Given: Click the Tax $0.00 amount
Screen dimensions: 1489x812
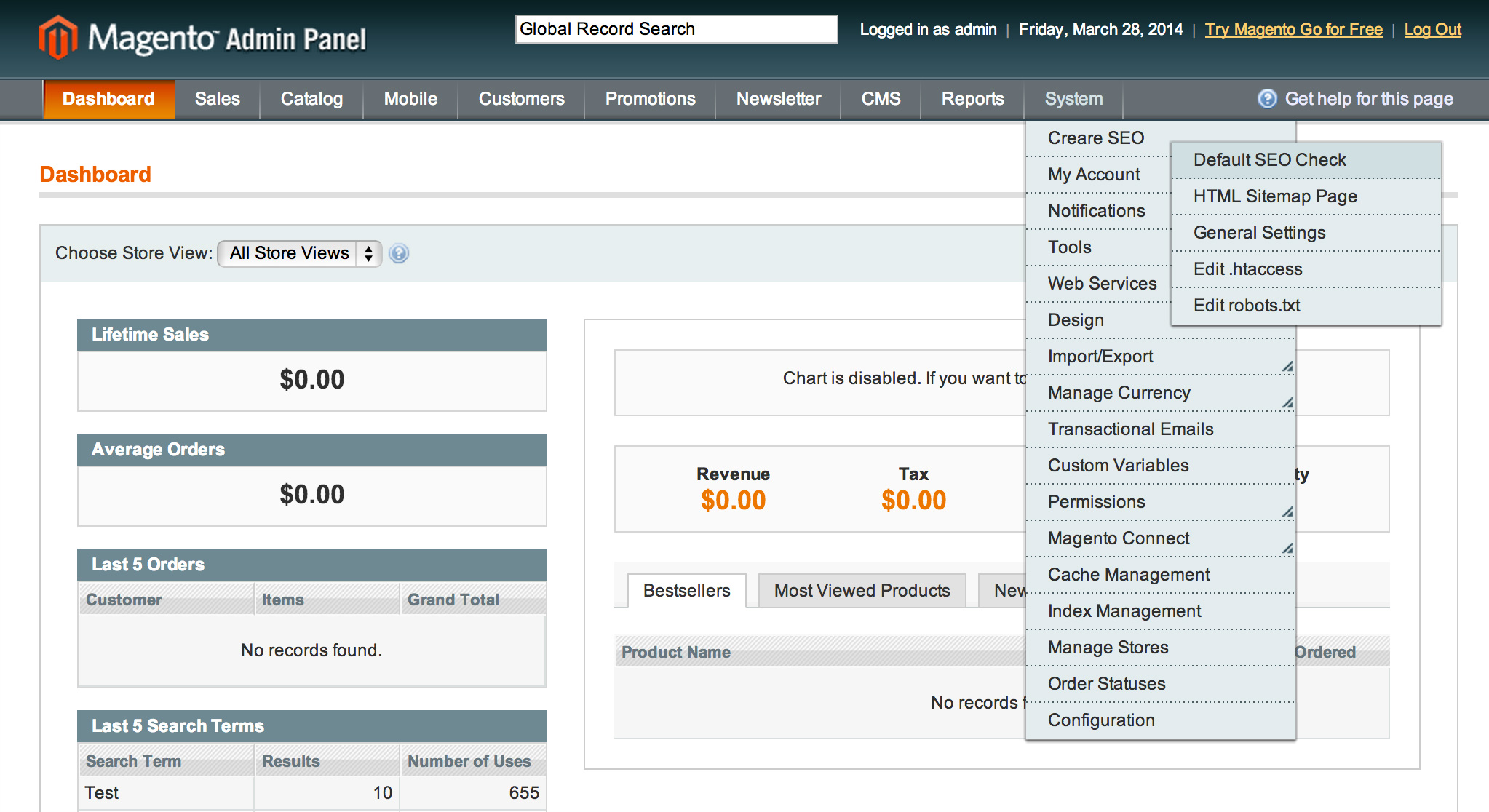Looking at the screenshot, I should click(913, 501).
